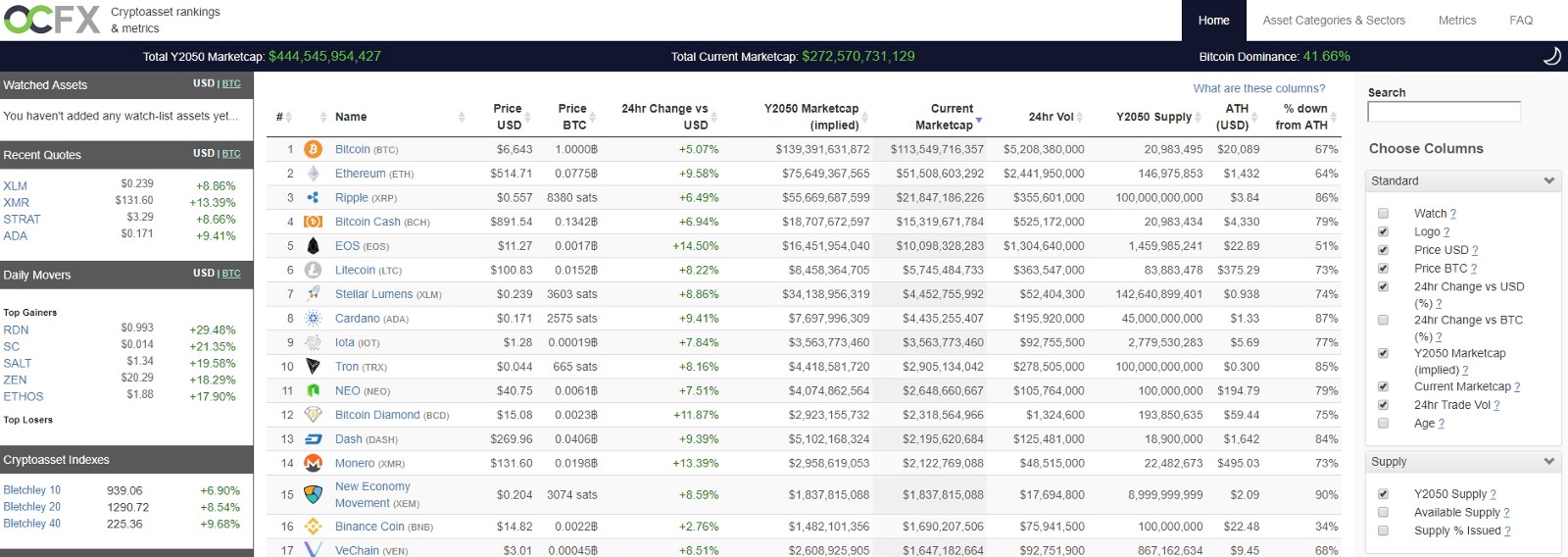Toggle night mode moon icon
Image resolution: width=1568 pixels, height=557 pixels.
[x=1551, y=56]
